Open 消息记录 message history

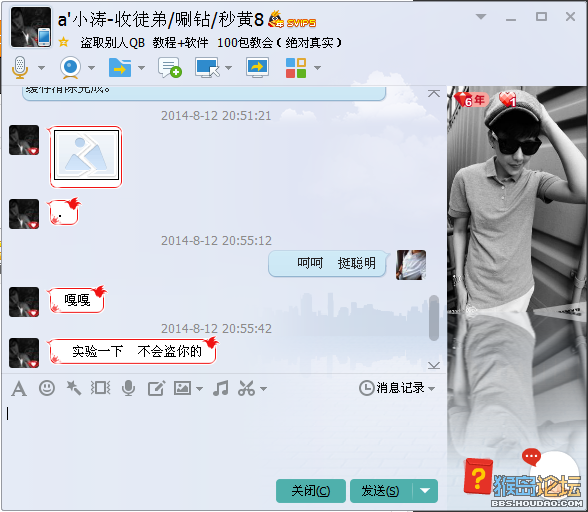(x=392, y=388)
